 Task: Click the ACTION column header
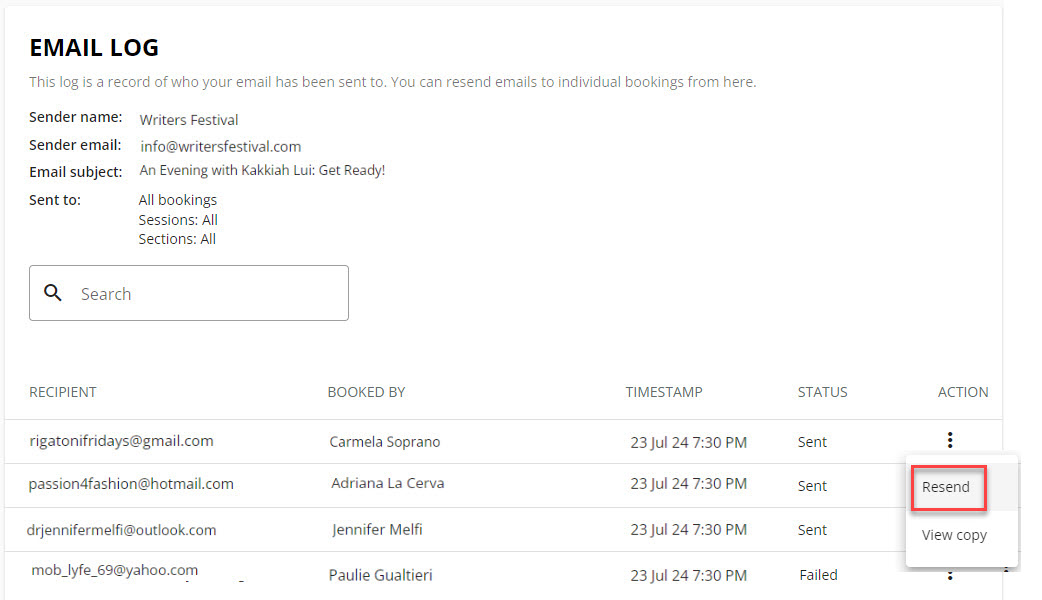[x=963, y=392]
